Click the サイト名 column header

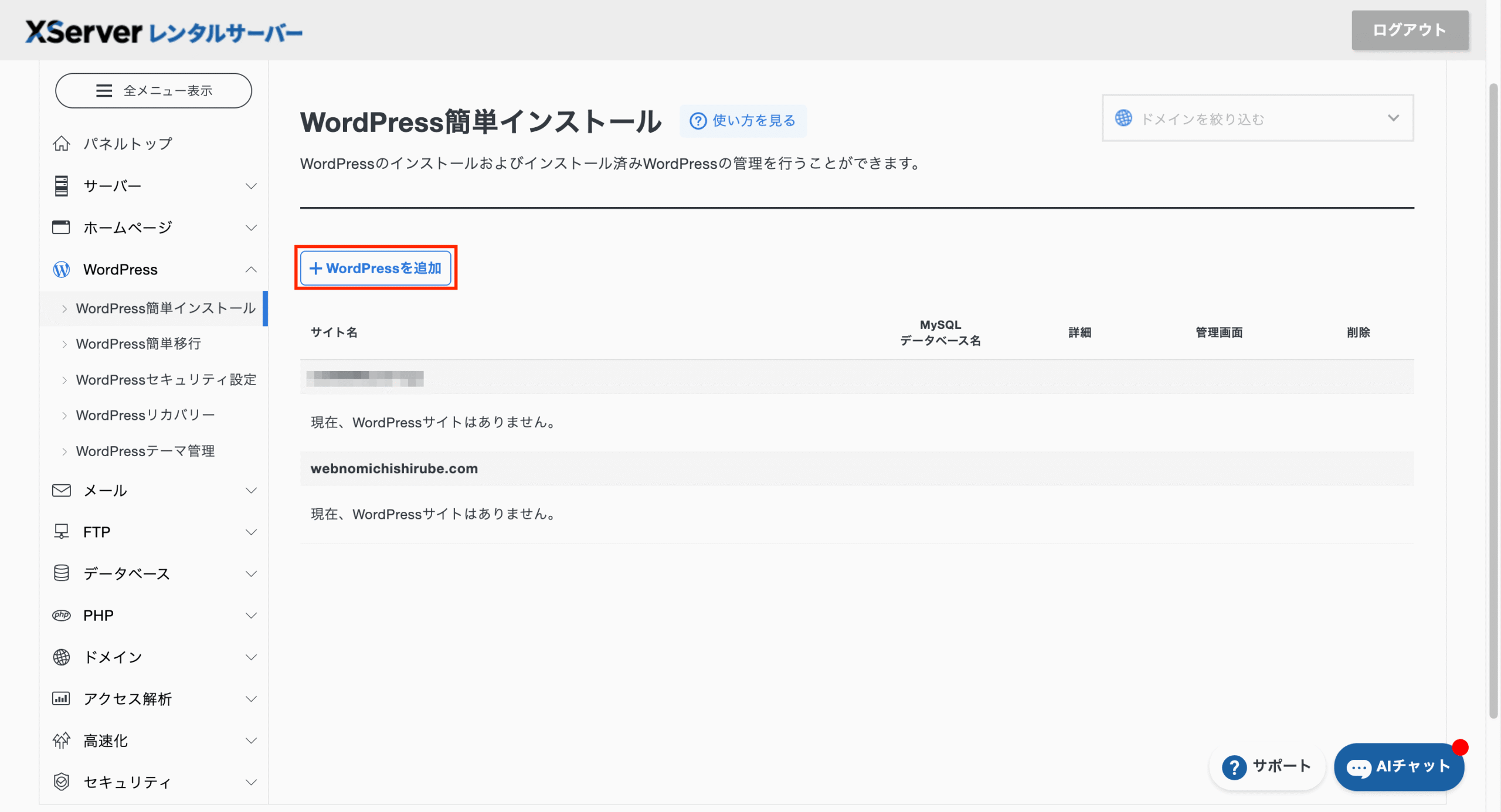click(334, 332)
